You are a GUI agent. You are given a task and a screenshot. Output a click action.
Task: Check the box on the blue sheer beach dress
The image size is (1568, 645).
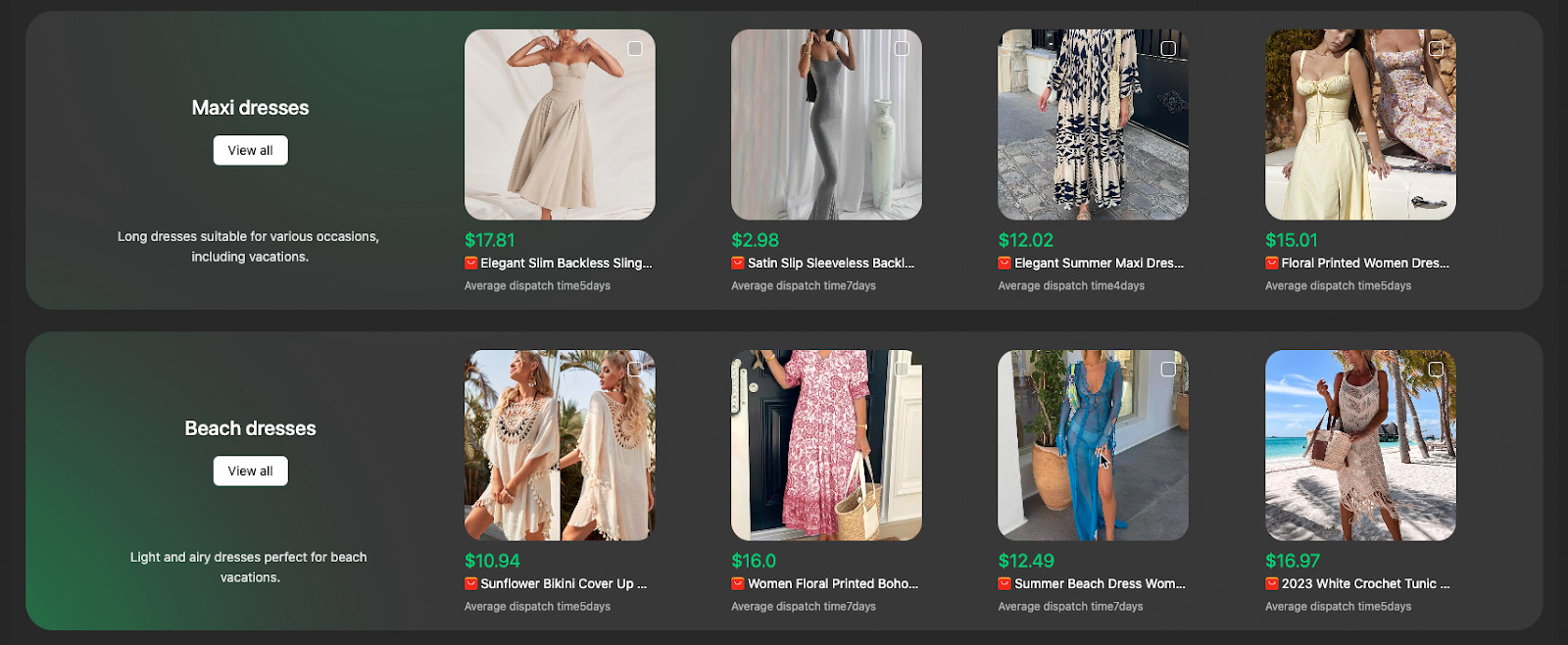(x=1168, y=369)
